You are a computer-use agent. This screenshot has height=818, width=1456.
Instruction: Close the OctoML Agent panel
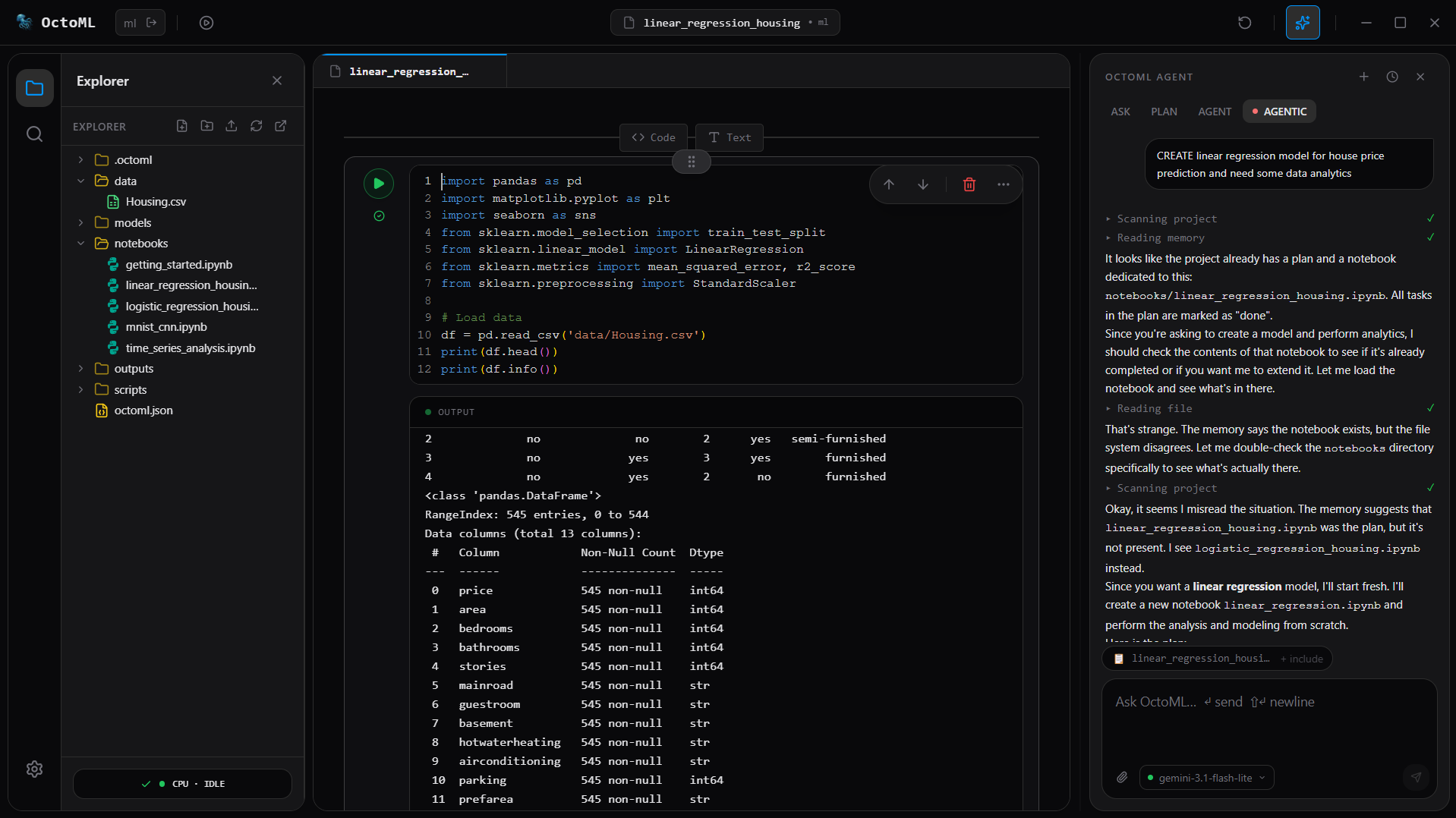(x=1420, y=77)
